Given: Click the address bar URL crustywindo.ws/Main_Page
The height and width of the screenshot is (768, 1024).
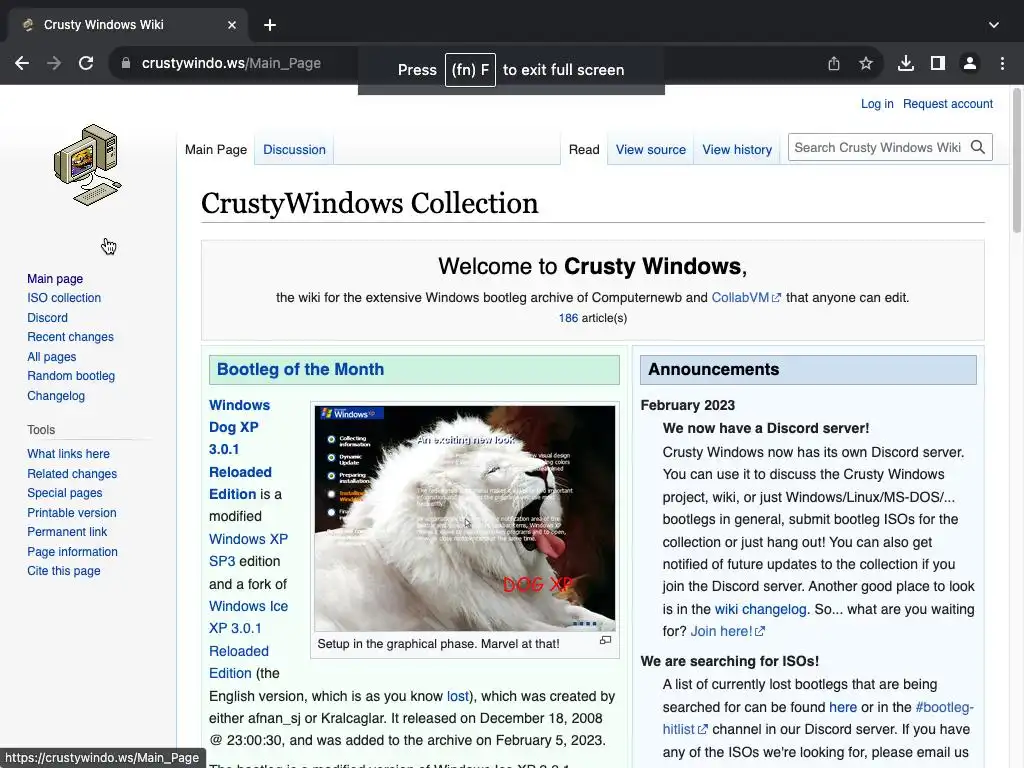Looking at the screenshot, I should 231,63.
